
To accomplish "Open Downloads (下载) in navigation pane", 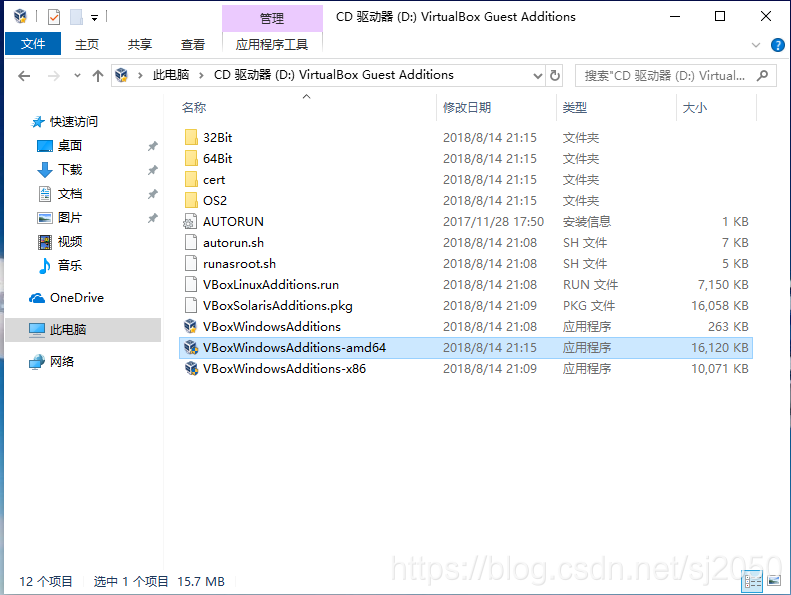I will pos(70,170).
